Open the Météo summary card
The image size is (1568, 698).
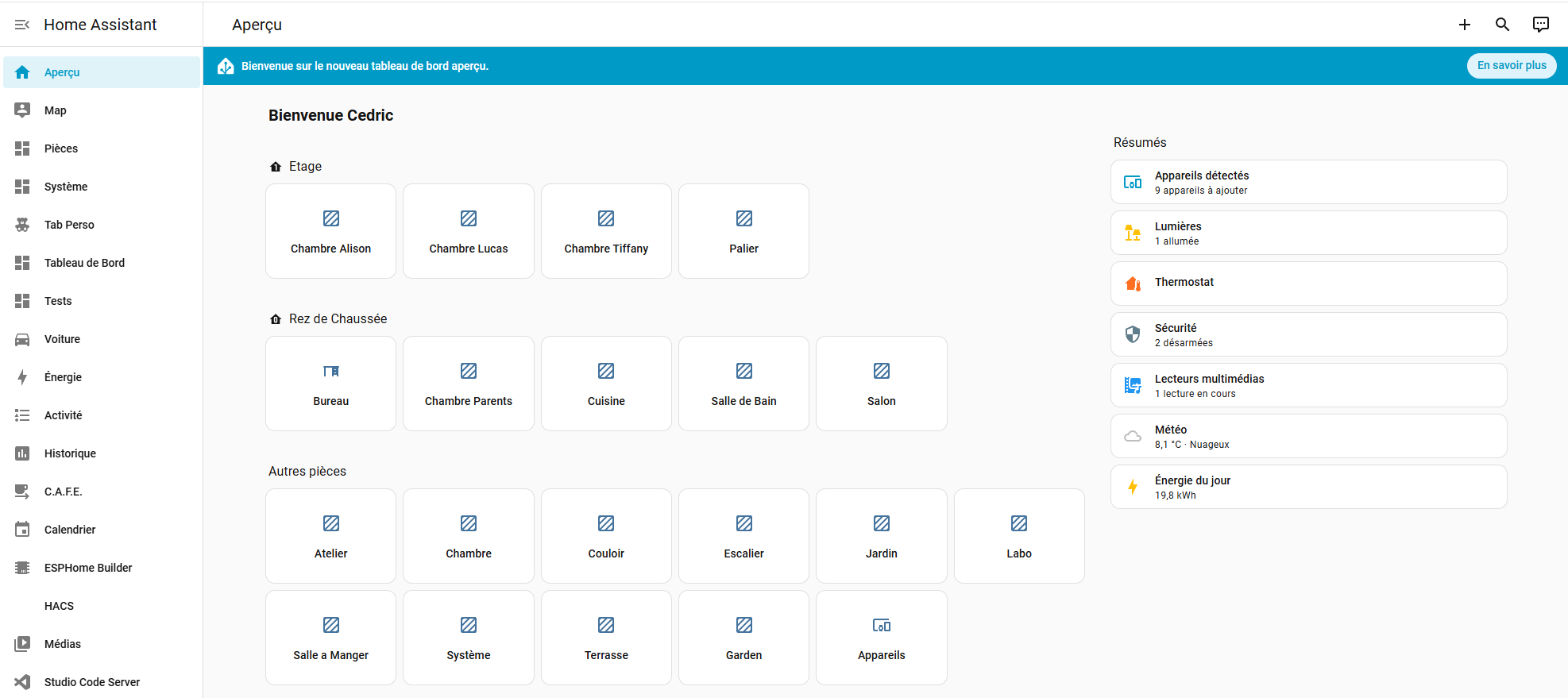[x=1308, y=436]
